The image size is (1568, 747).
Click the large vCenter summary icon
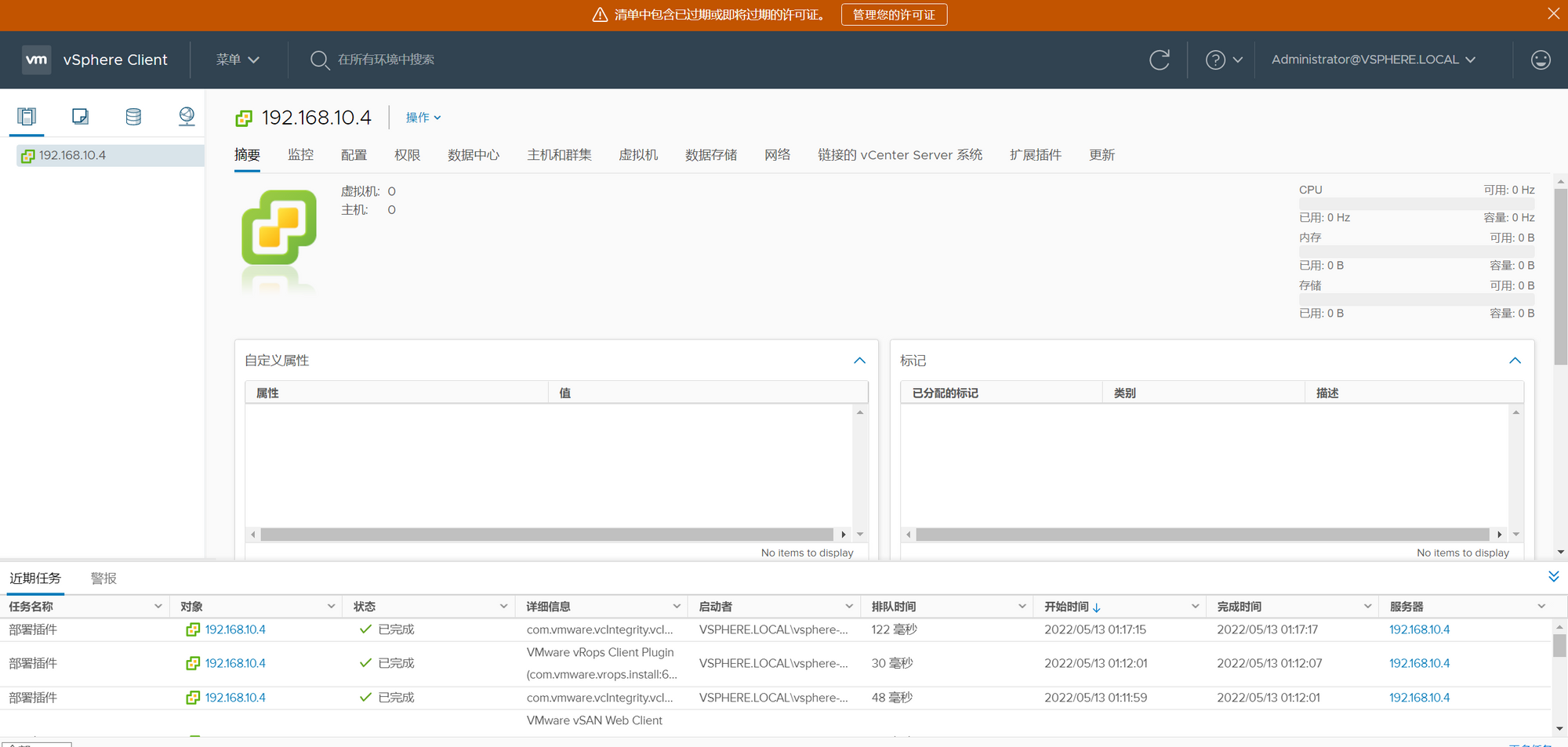(279, 227)
